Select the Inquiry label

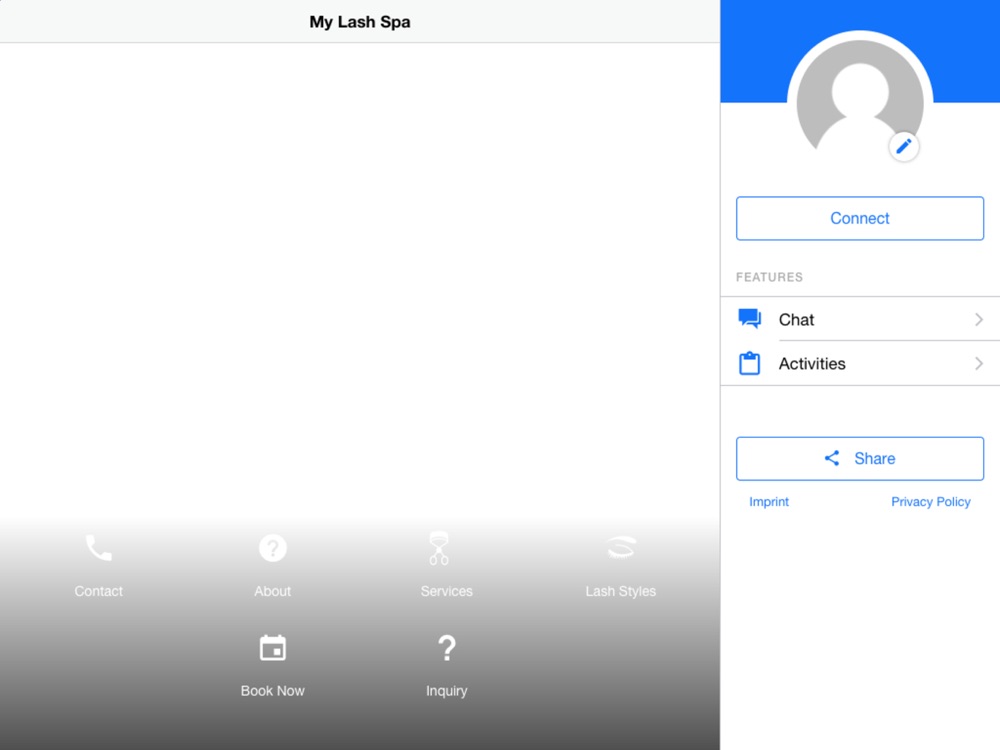point(446,691)
